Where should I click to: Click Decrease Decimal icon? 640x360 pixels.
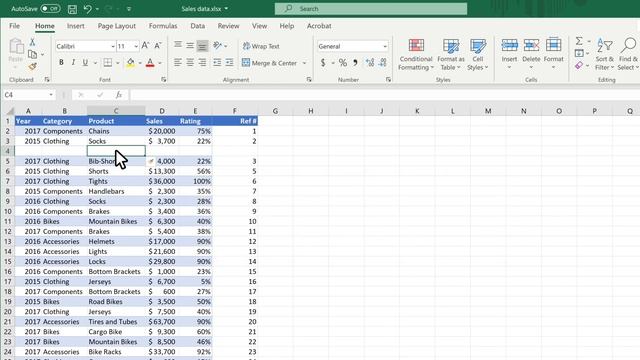point(382,62)
